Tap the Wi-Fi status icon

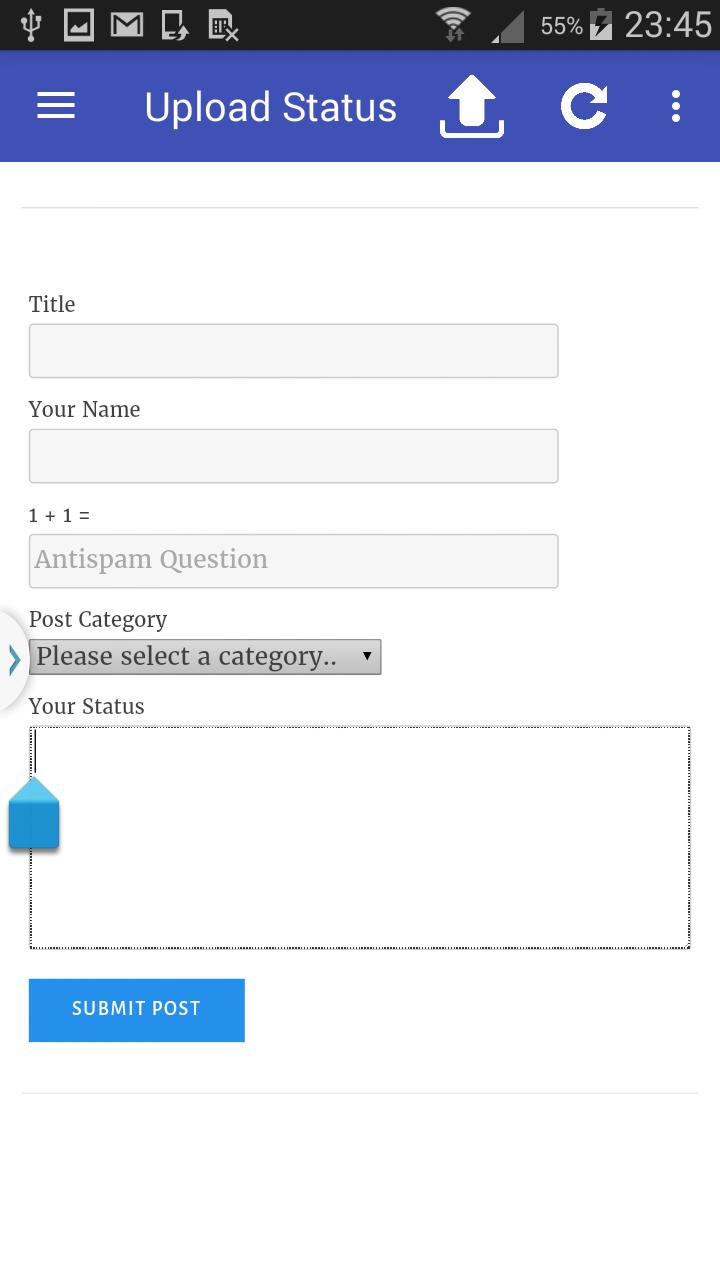pyautogui.click(x=453, y=24)
